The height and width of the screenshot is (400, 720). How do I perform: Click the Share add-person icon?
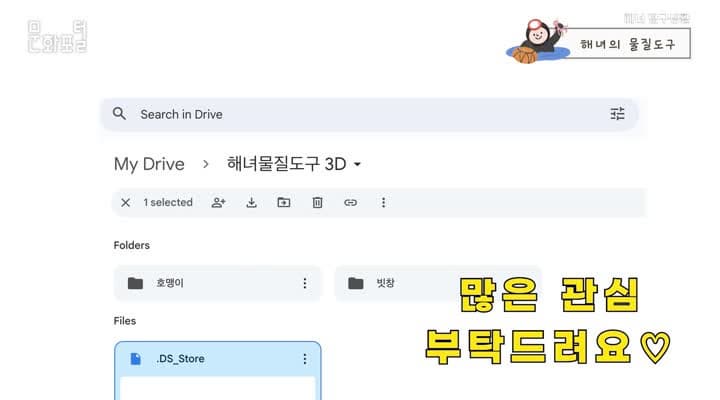pyautogui.click(x=219, y=203)
